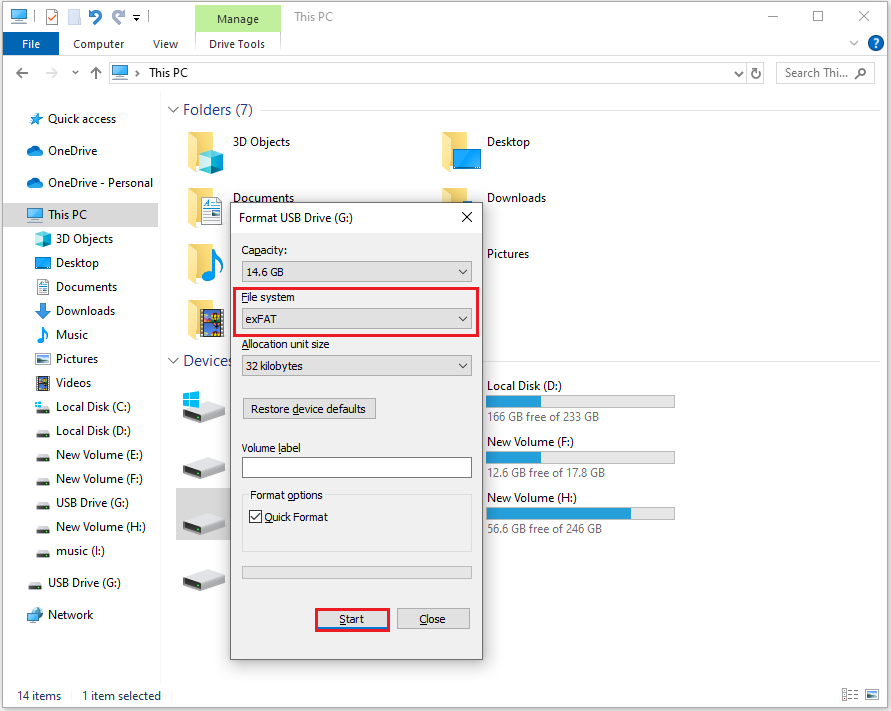Open the recent locations dropdown arrow
Image resolution: width=891 pixels, height=711 pixels.
(x=75, y=73)
